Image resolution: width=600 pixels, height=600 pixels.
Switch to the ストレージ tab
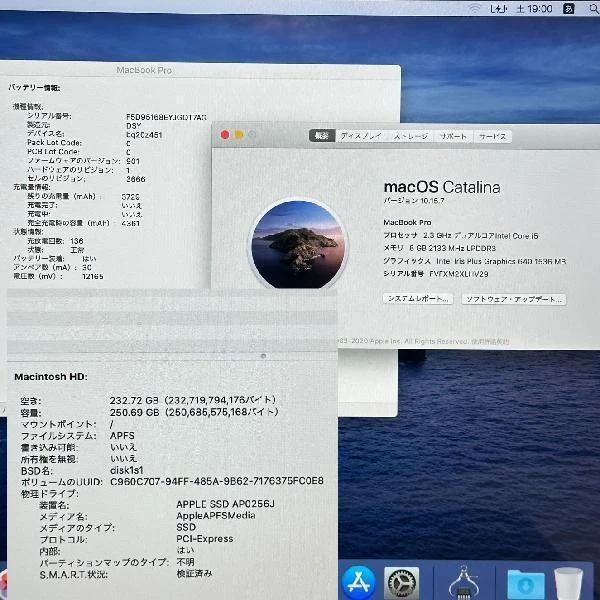pos(410,136)
